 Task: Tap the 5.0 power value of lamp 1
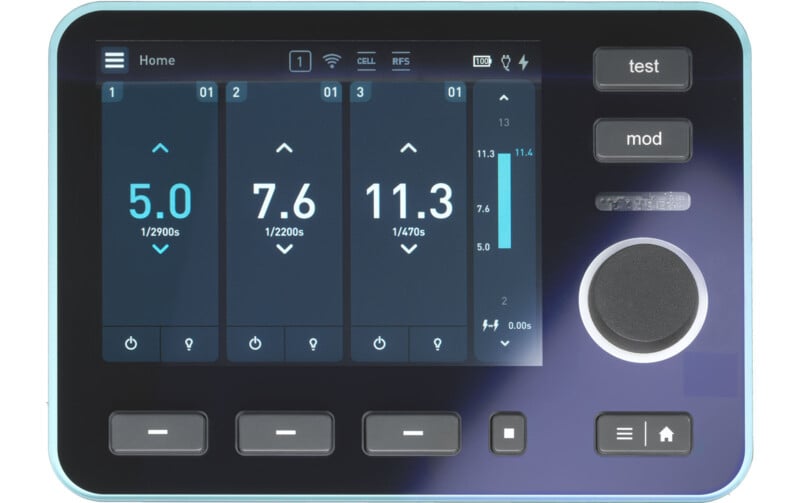pos(160,201)
